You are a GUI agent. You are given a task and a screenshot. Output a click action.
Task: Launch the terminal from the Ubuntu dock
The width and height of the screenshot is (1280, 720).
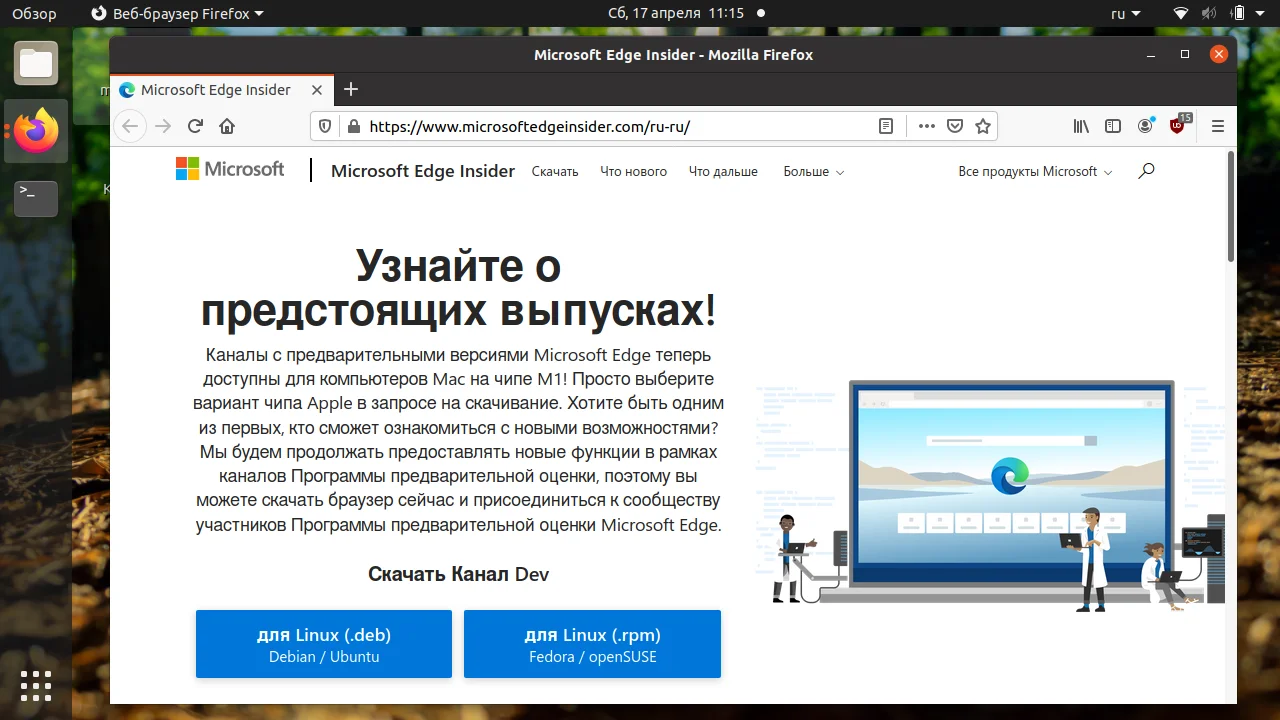tap(35, 199)
